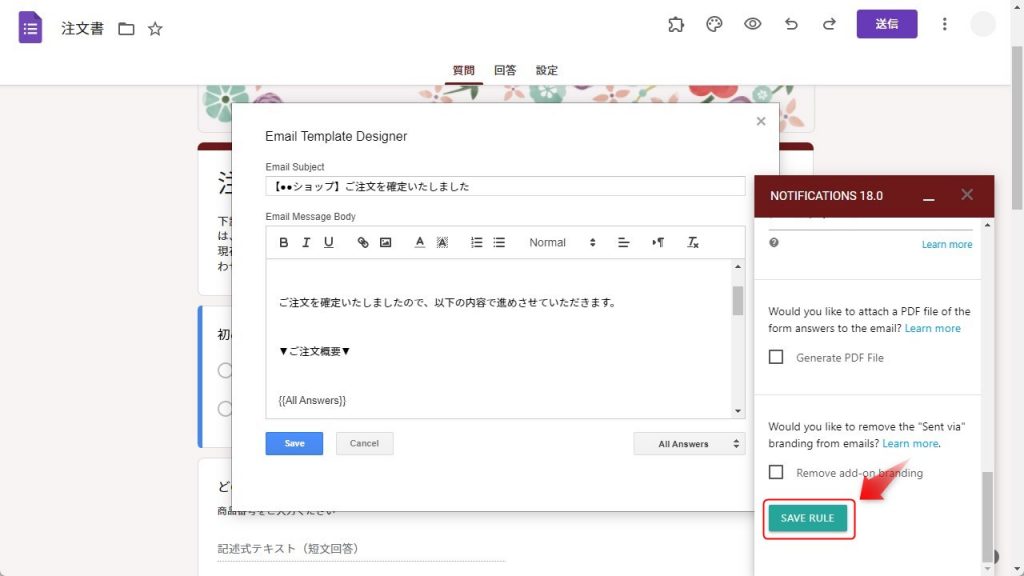Insert a bulleted list
1024x576 pixels.
click(499, 242)
